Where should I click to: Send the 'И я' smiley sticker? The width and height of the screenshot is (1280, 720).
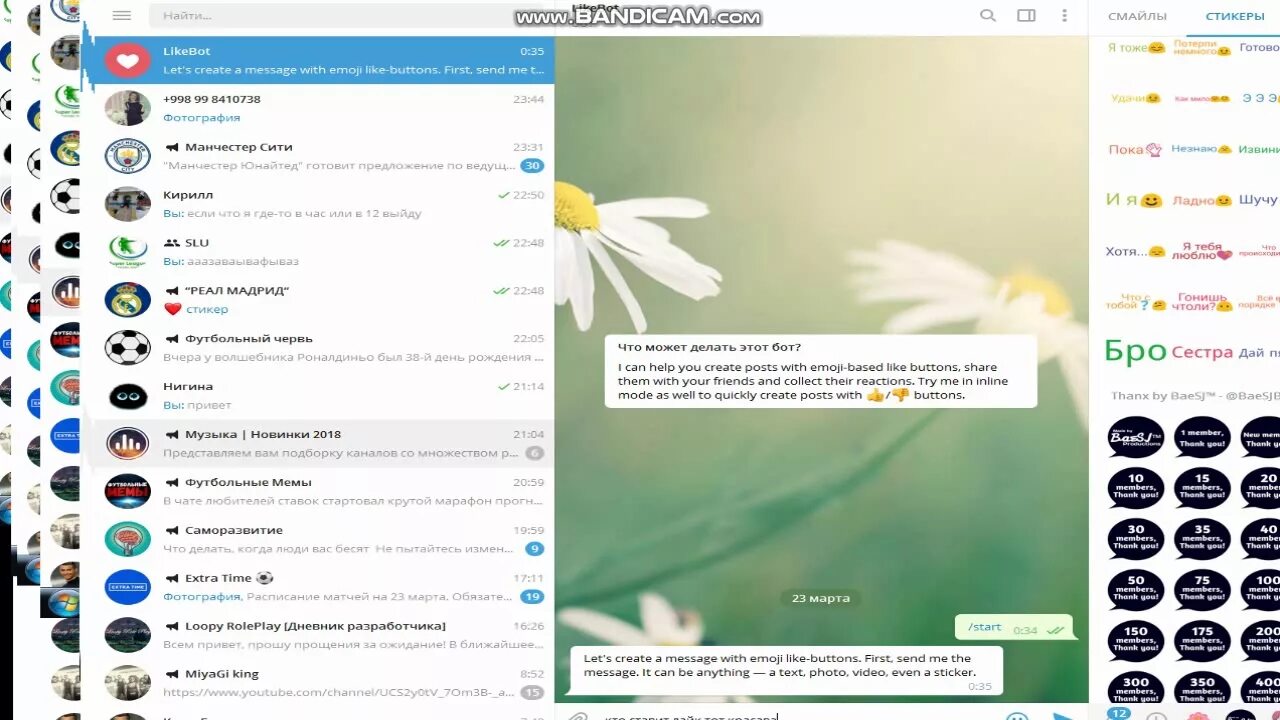point(1134,200)
